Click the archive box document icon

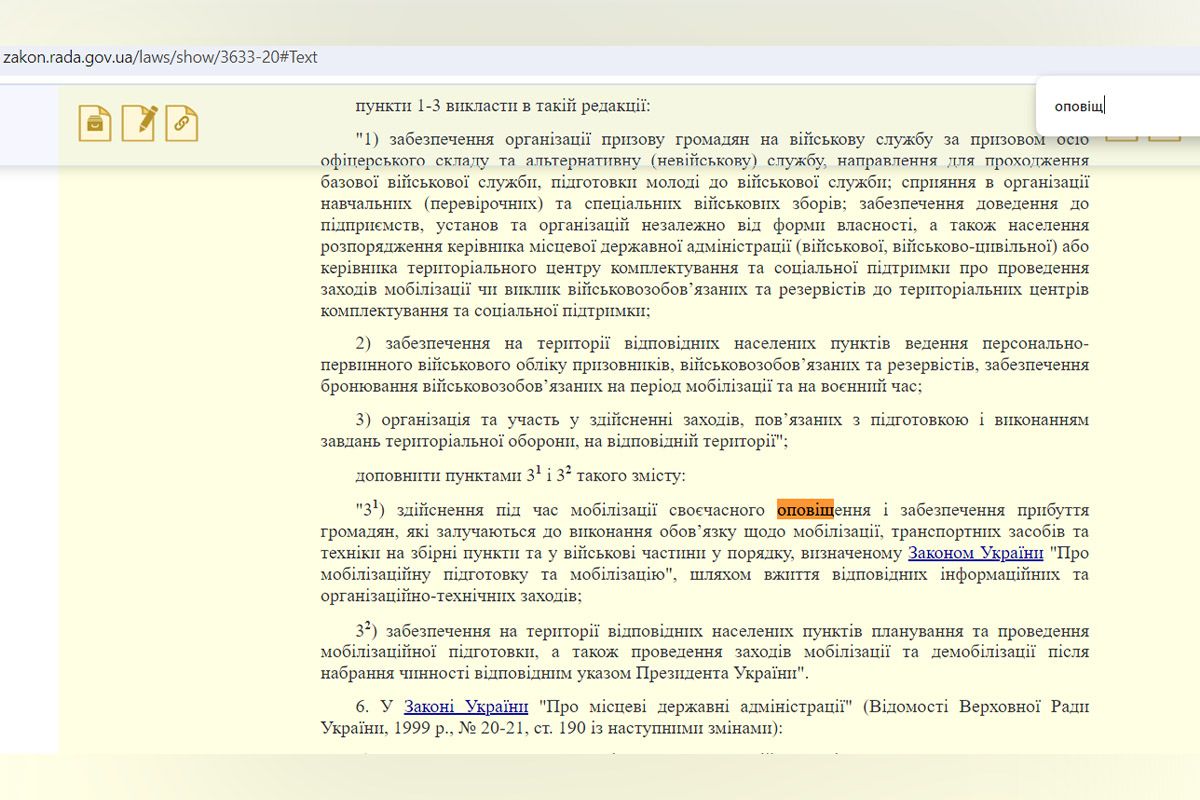[x=95, y=123]
